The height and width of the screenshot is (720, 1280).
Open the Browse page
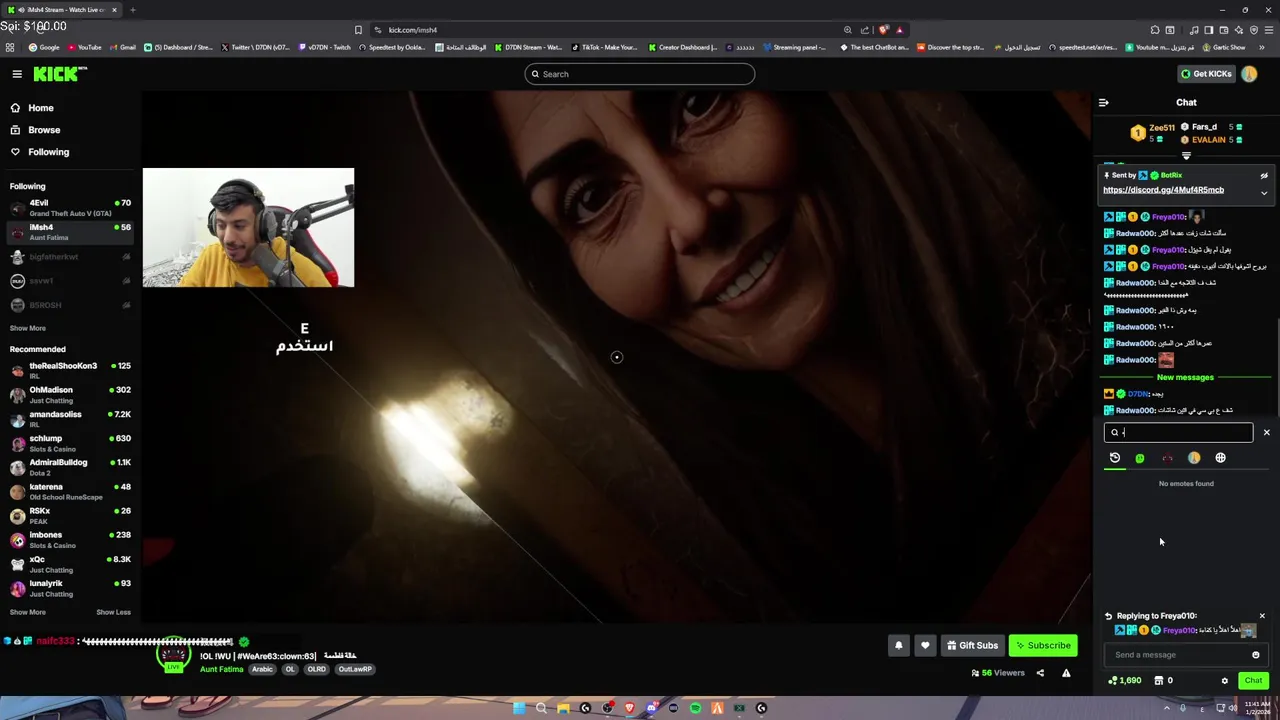tap(44, 130)
